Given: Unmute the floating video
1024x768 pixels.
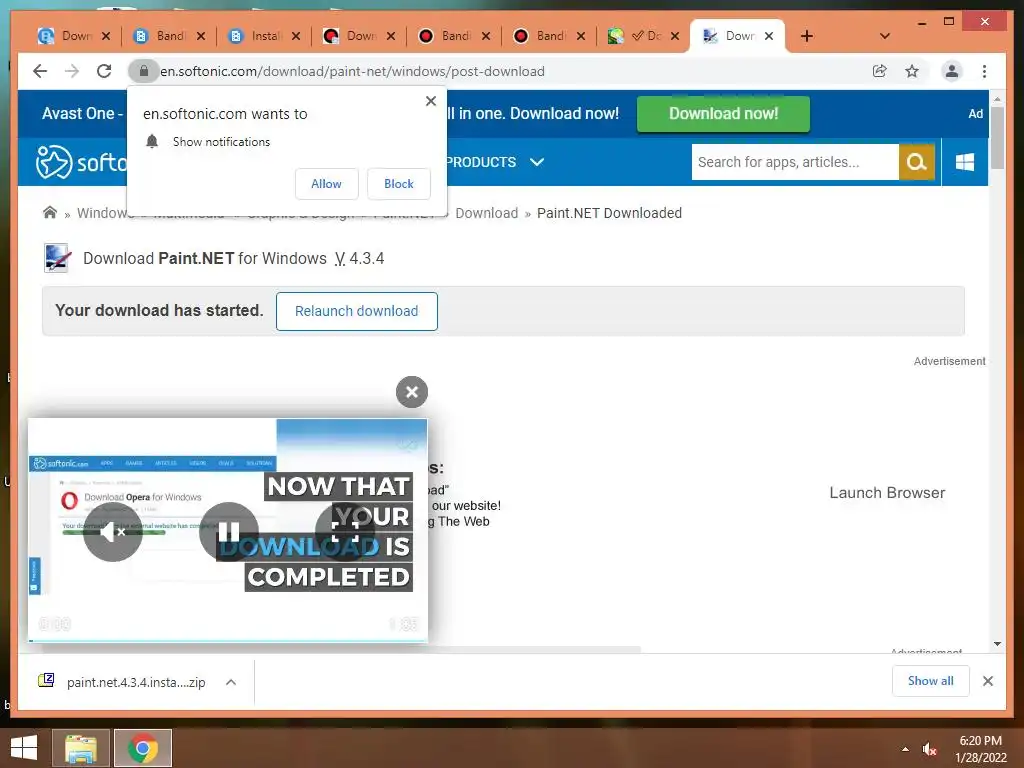Looking at the screenshot, I should point(112,532).
